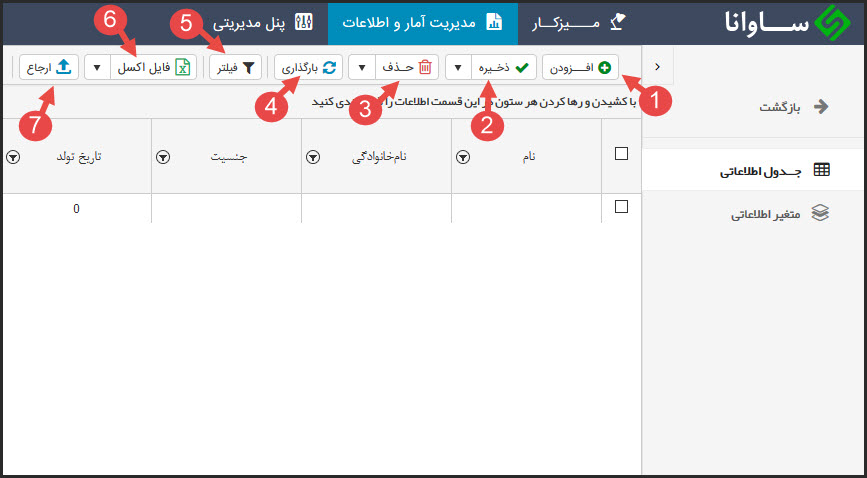Viewport: 867px width, 478px height.
Task: Open the Save (ذخیره) dropdown arrow
Action: (458, 67)
